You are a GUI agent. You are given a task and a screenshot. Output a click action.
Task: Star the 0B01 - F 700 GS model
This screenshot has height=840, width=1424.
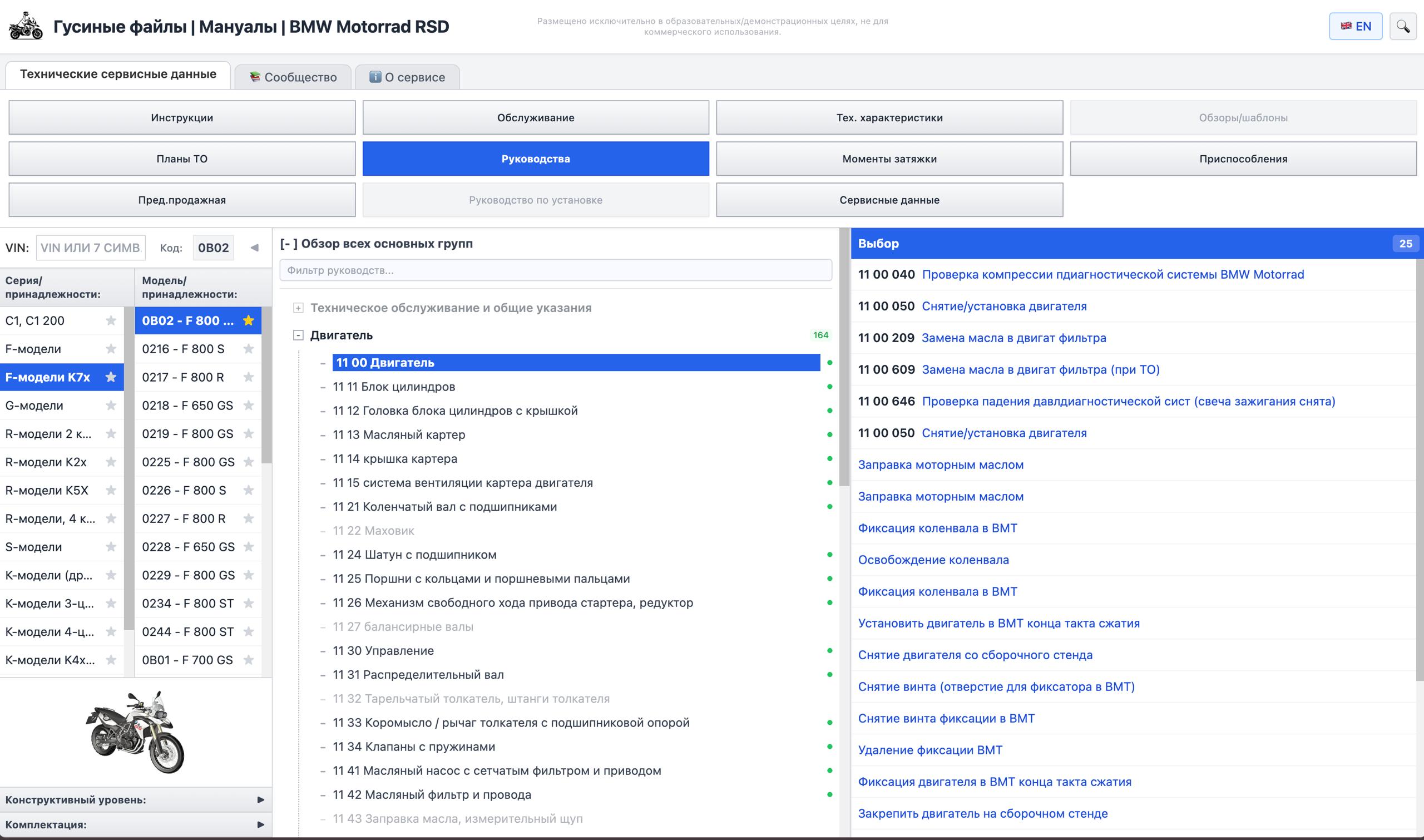pos(249,660)
